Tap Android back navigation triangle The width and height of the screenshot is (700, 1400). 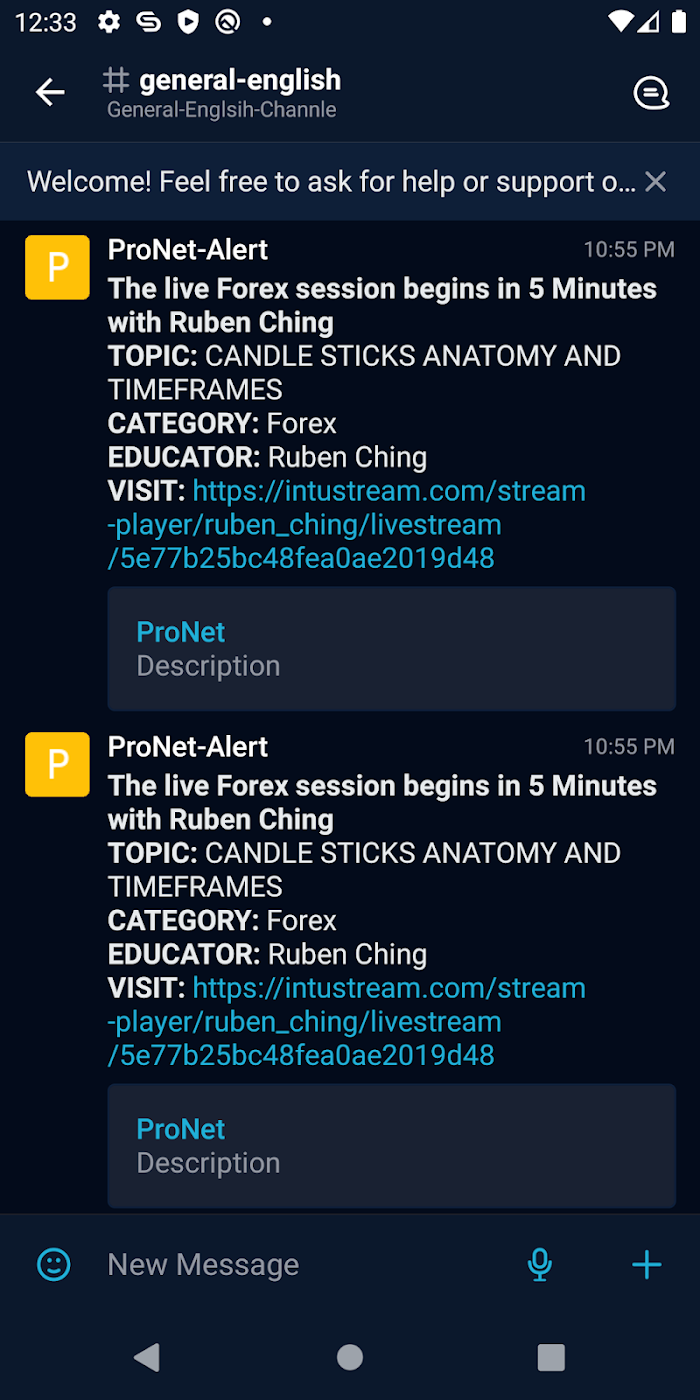coord(147,1357)
